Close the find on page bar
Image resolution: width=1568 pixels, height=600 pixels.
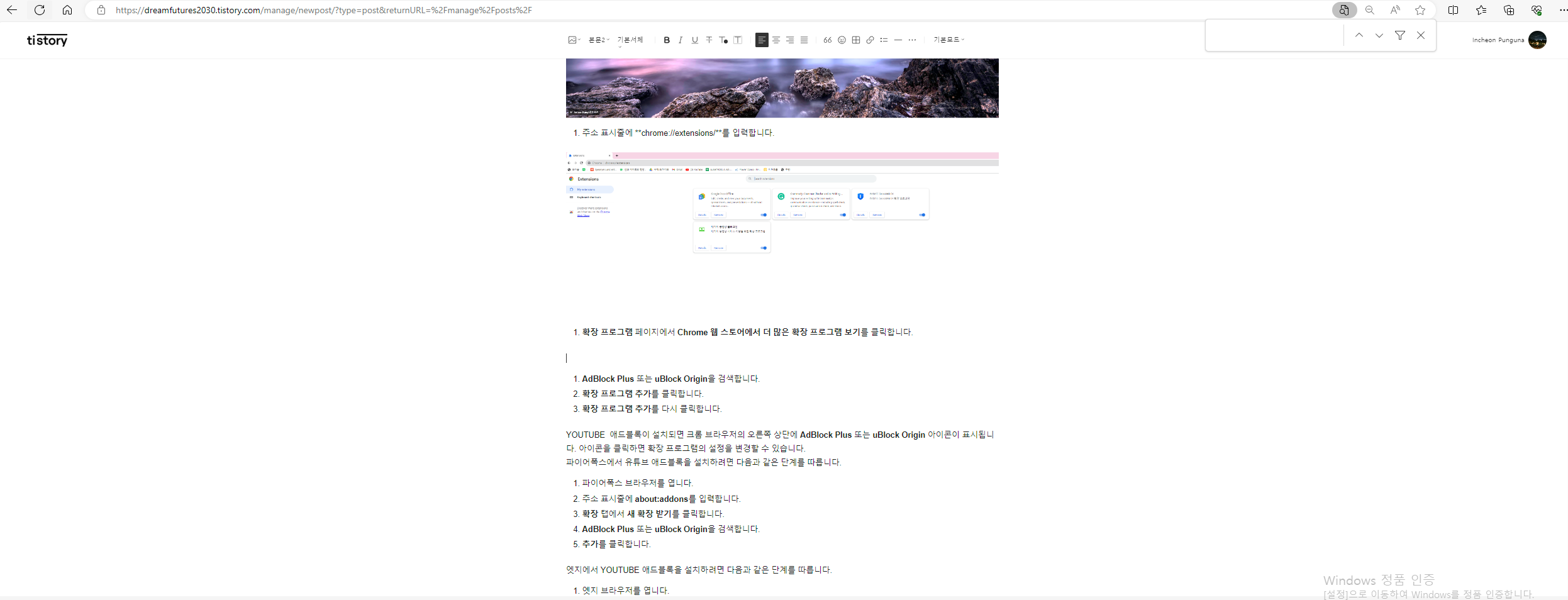(1421, 35)
